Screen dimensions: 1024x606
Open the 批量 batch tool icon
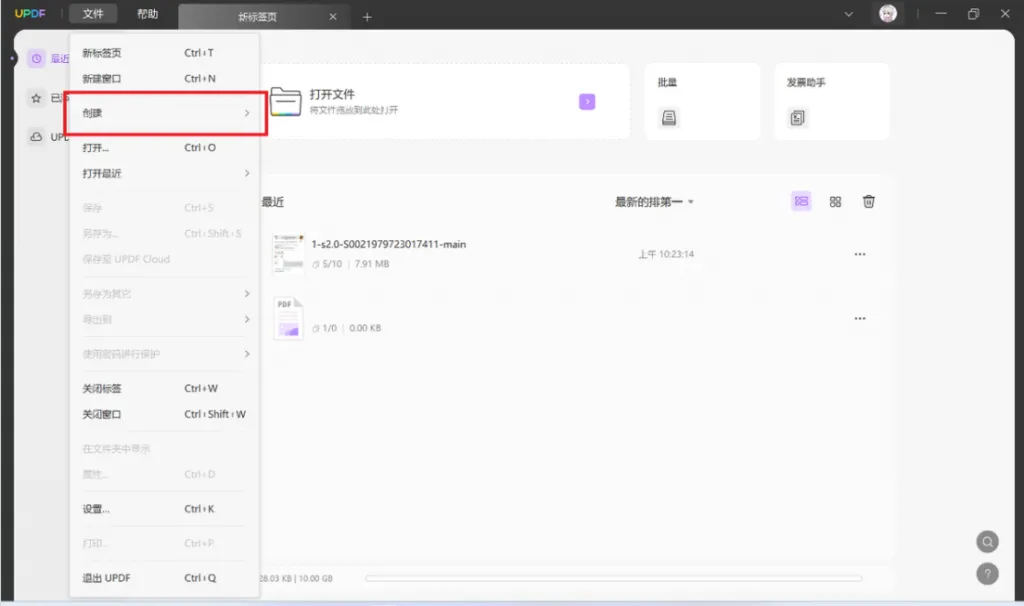click(x=669, y=118)
